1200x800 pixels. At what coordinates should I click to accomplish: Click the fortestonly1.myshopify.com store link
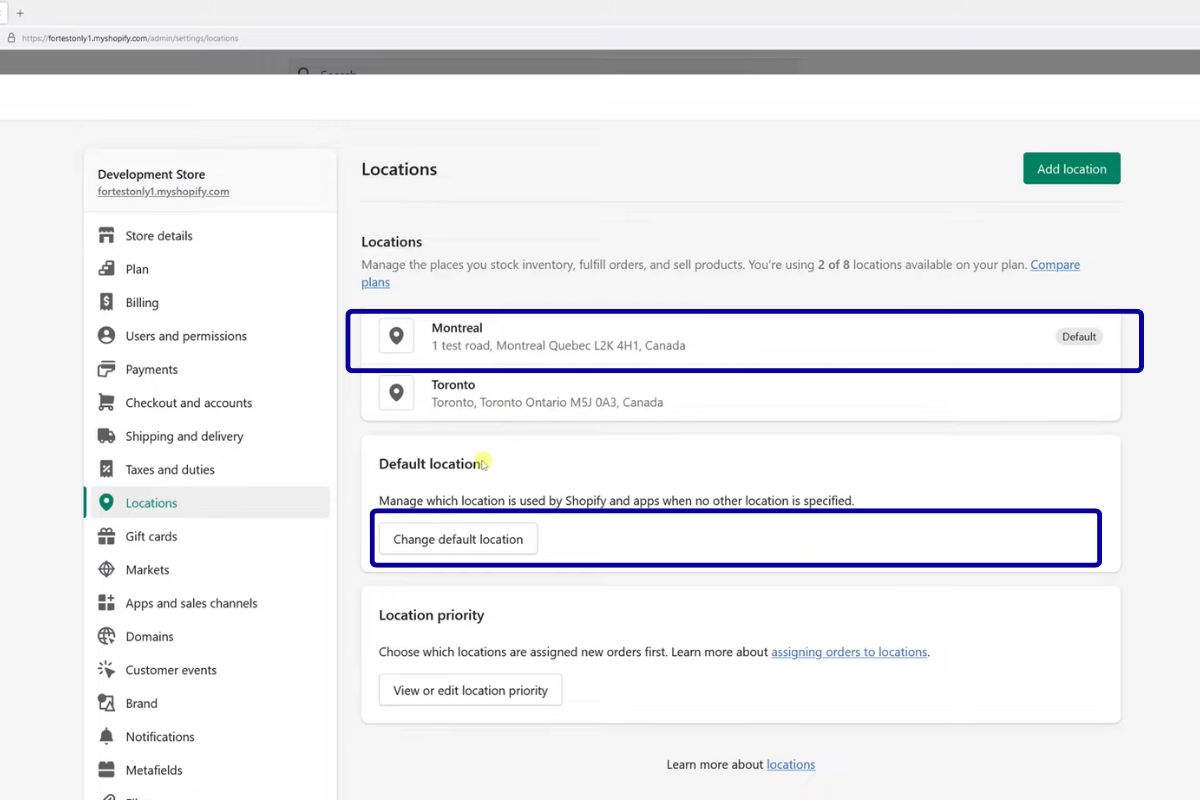(x=163, y=191)
